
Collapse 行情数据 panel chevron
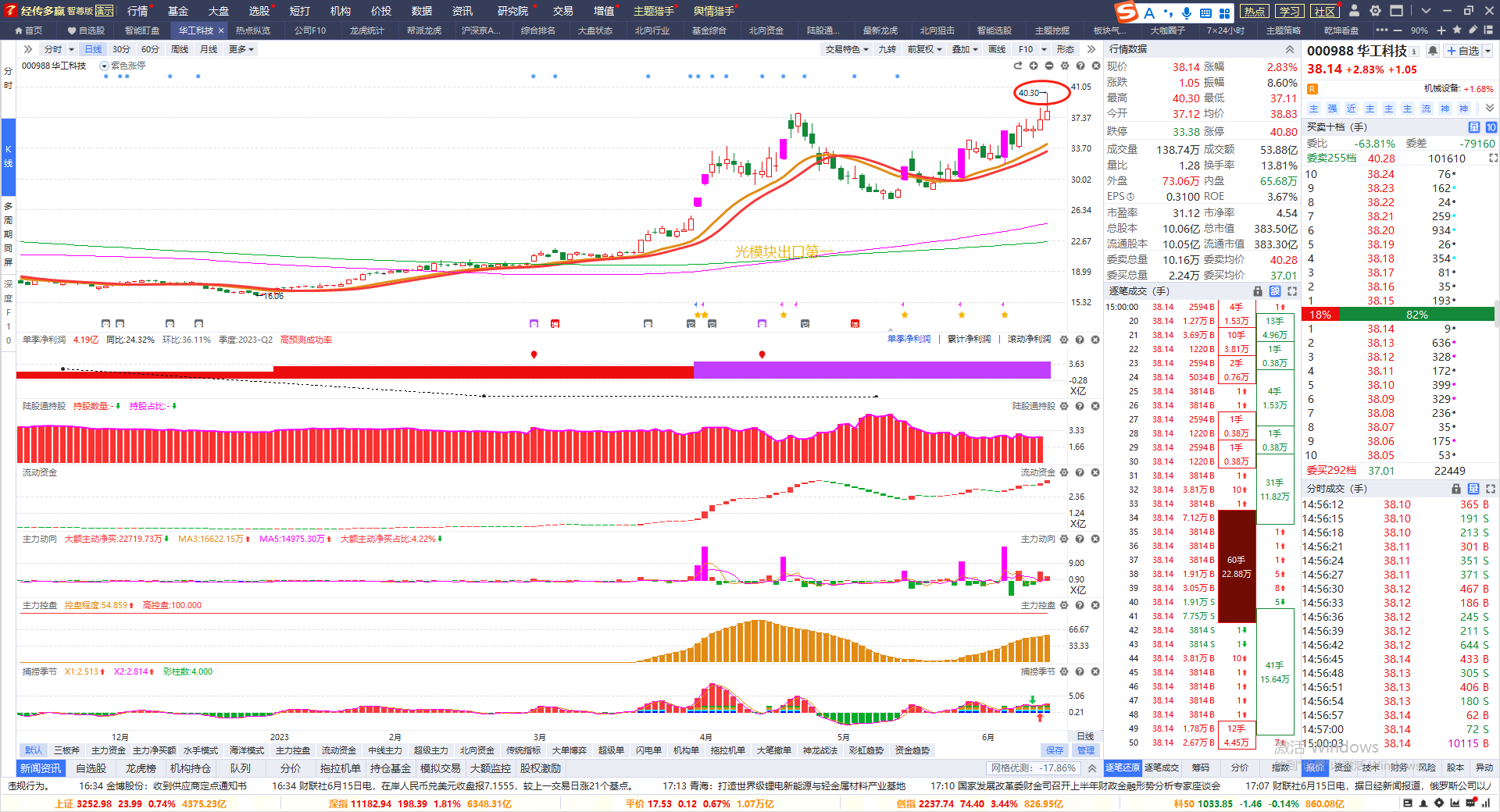pos(1289,49)
